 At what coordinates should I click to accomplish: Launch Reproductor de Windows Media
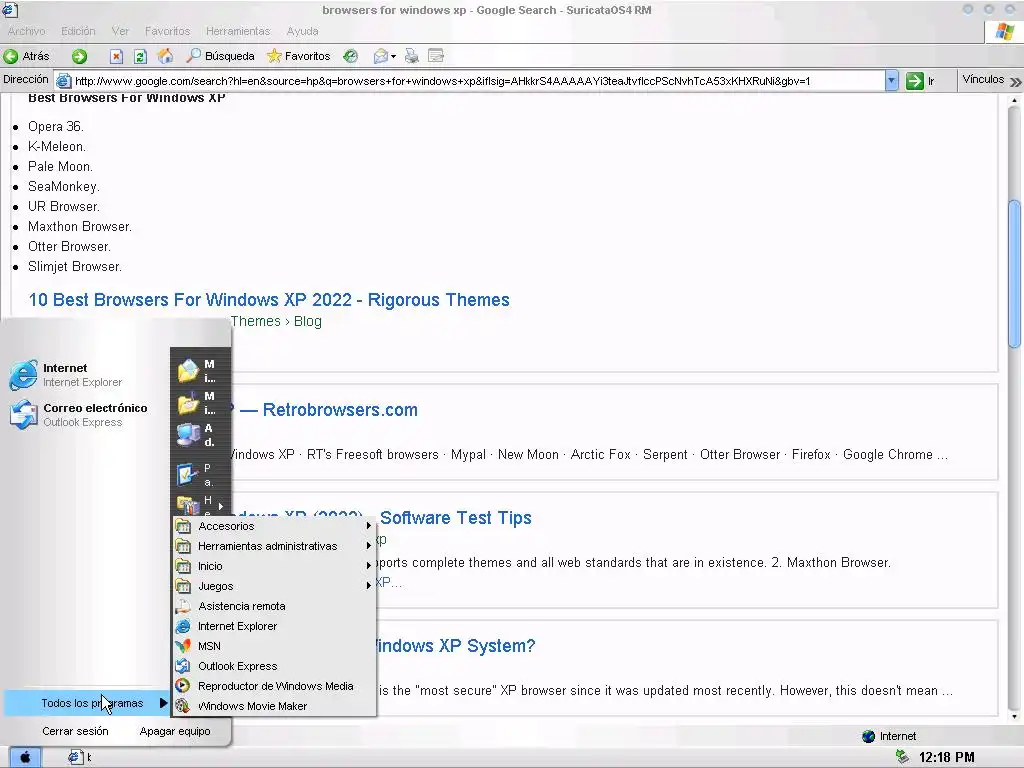(x=274, y=686)
